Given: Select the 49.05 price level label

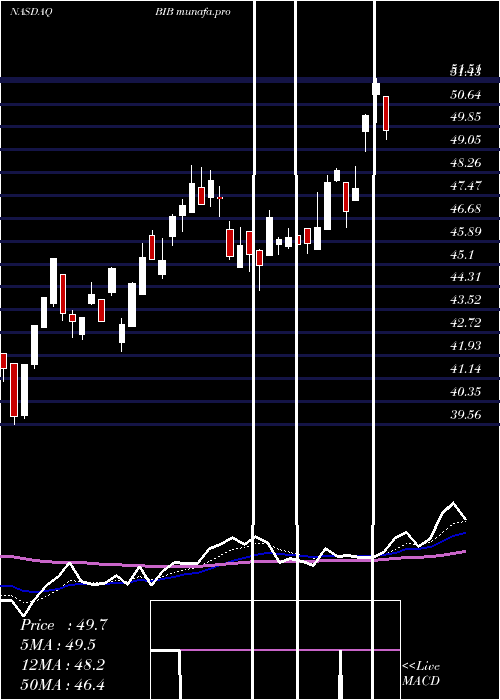Looking at the screenshot, I should click(x=466, y=140).
